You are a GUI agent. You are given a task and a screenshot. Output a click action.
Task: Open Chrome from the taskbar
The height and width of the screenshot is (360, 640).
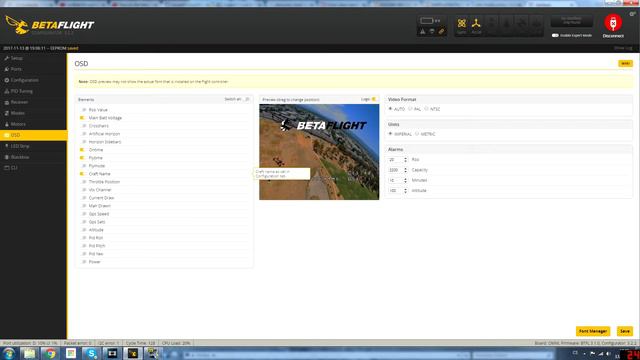(50, 353)
